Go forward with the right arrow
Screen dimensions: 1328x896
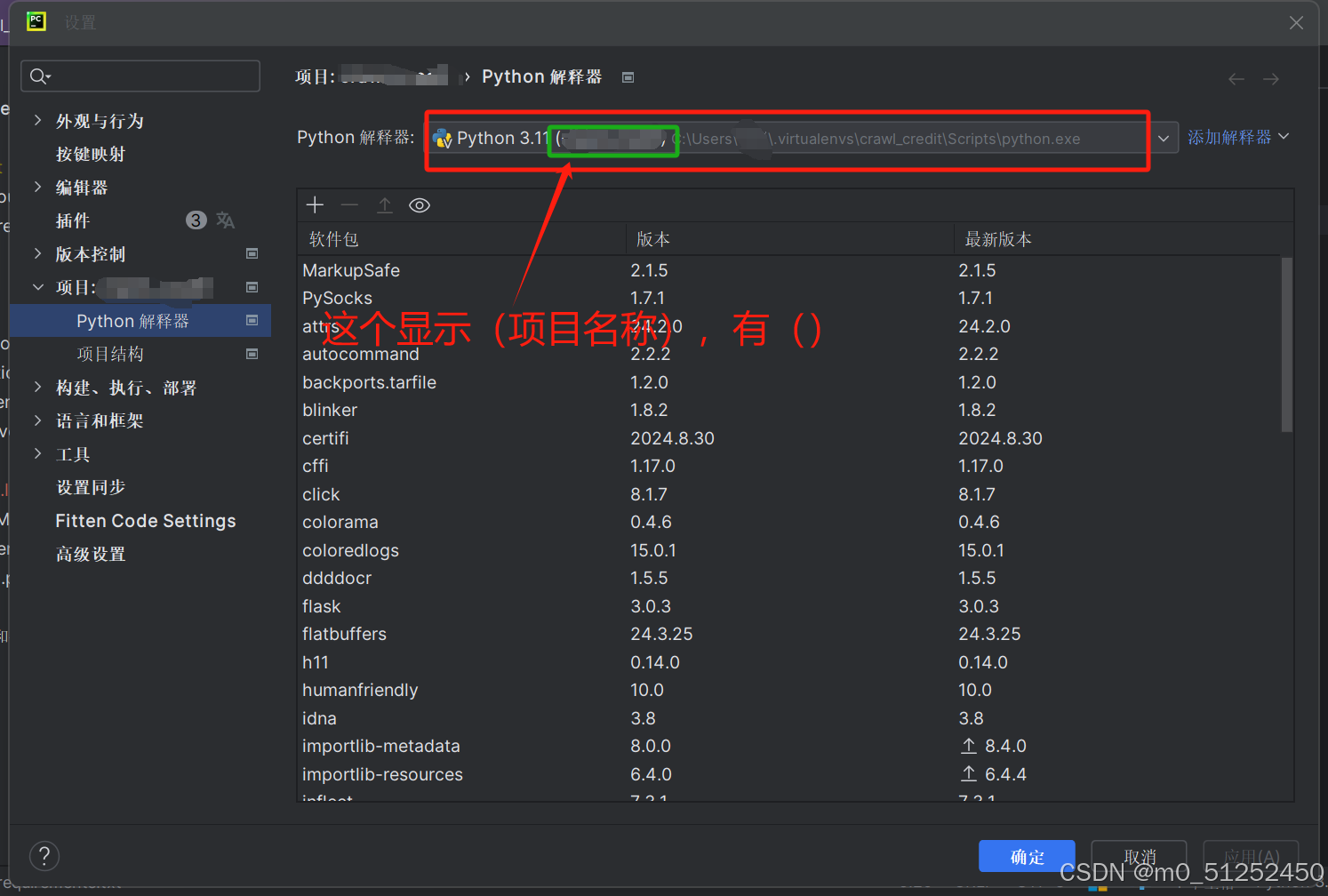1271,79
